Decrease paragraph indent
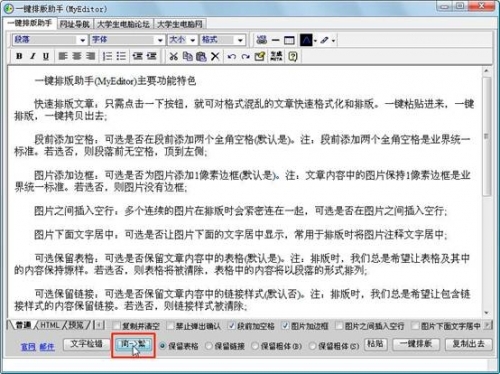The image size is (500, 374). point(137,56)
